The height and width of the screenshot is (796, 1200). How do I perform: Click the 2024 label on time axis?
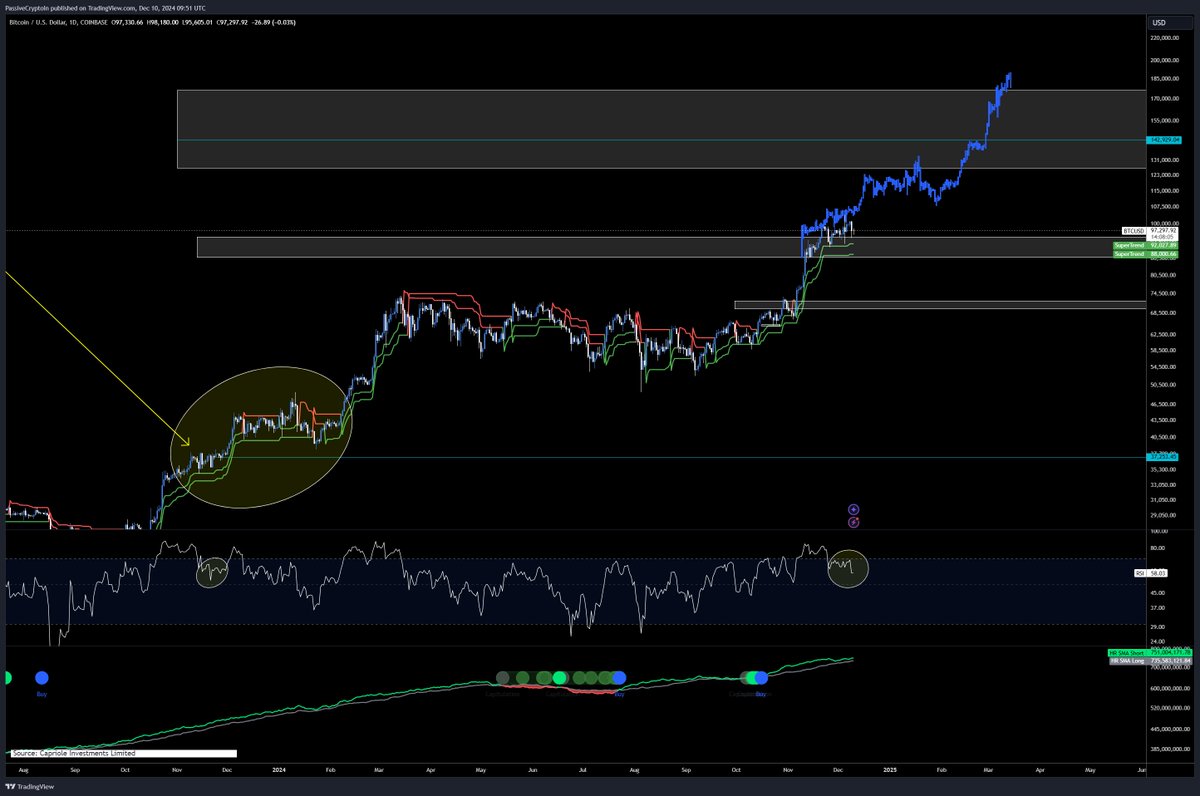(279, 770)
